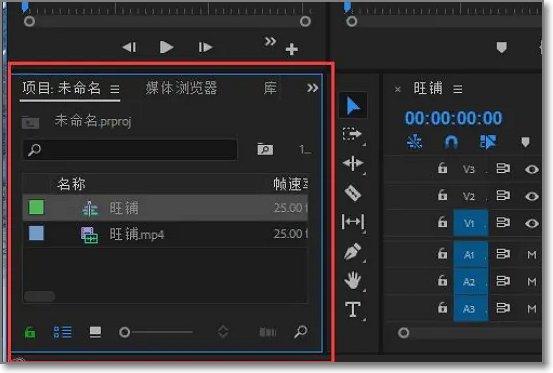The height and width of the screenshot is (373, 553).
Task: Switch to 库 tab
Action: click(270, 88)
